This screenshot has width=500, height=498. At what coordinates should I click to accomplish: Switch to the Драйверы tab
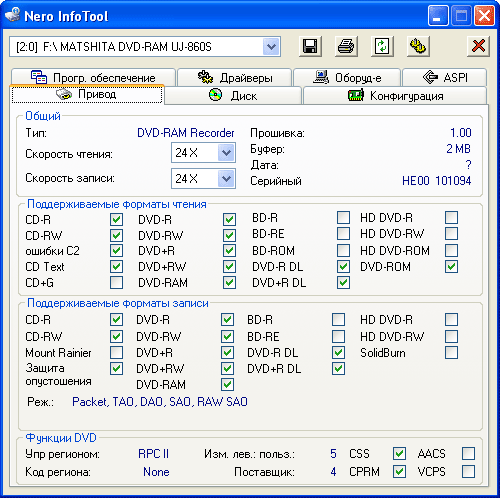[235, 78]
